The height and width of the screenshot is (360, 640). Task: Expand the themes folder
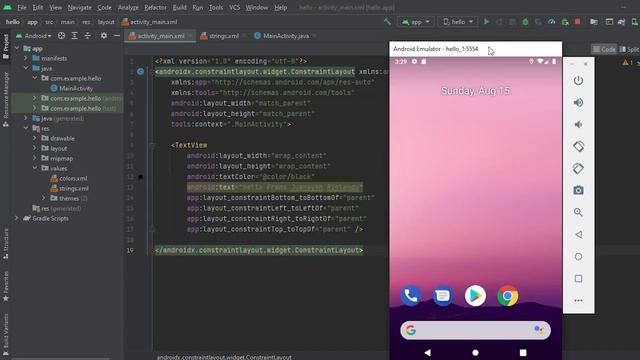(44, 198)
